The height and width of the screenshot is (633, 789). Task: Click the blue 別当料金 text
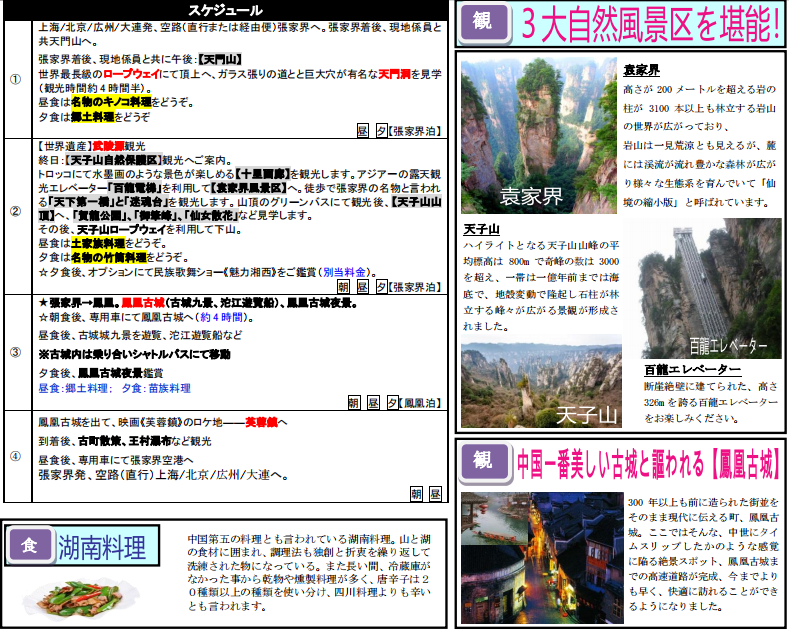tap(345, 272)
